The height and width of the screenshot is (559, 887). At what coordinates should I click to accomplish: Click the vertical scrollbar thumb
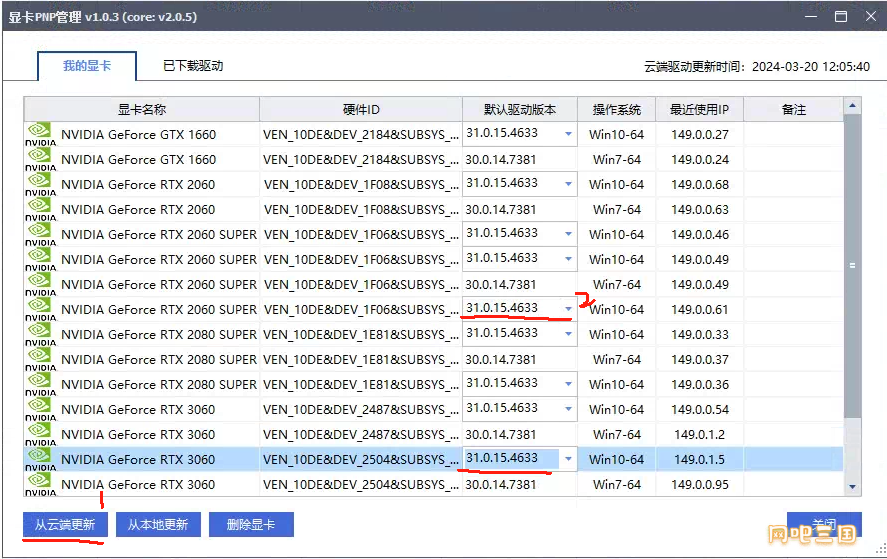pos(852,266)
